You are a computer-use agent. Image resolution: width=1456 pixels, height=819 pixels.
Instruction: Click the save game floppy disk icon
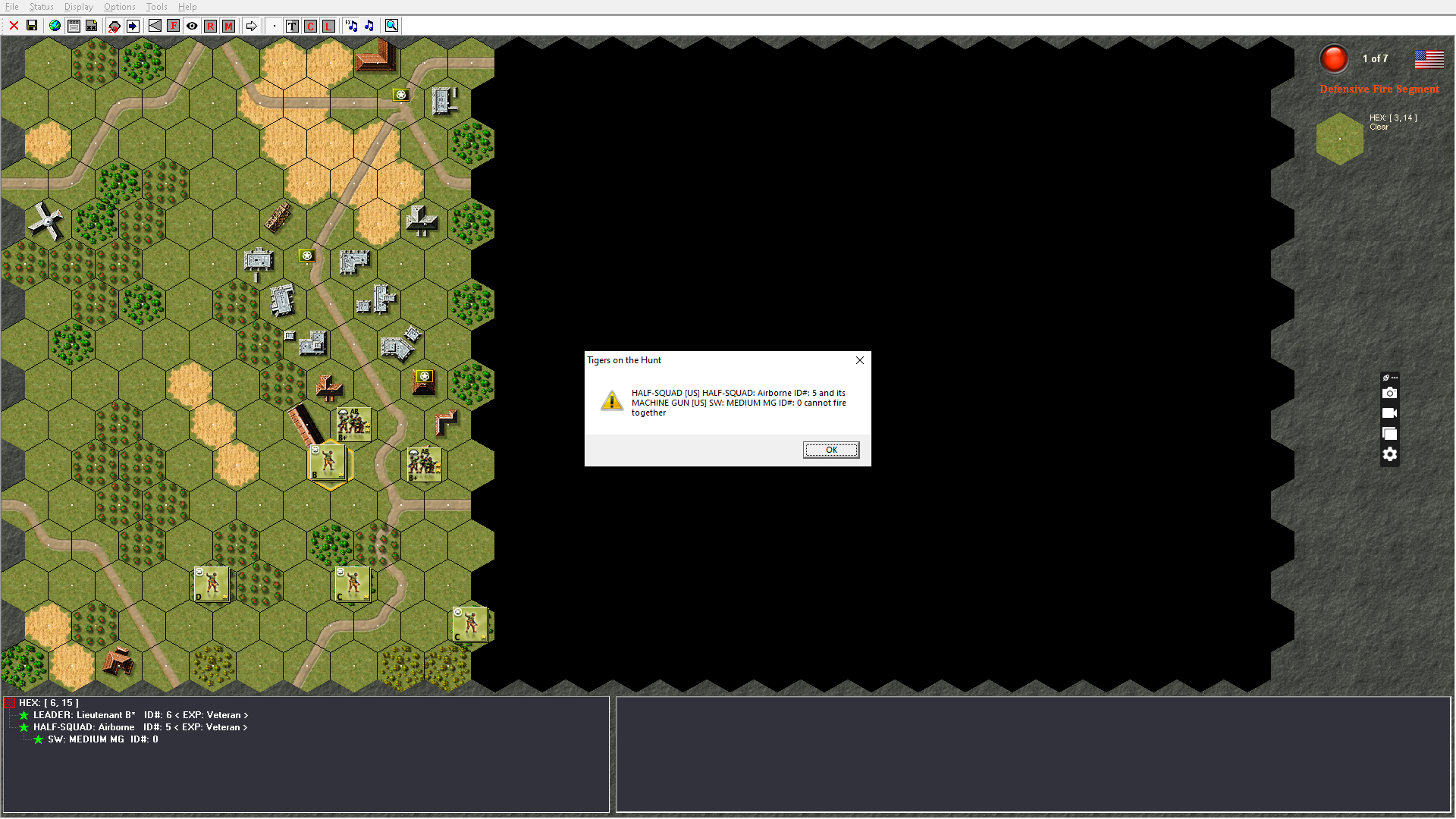(32, 26)
